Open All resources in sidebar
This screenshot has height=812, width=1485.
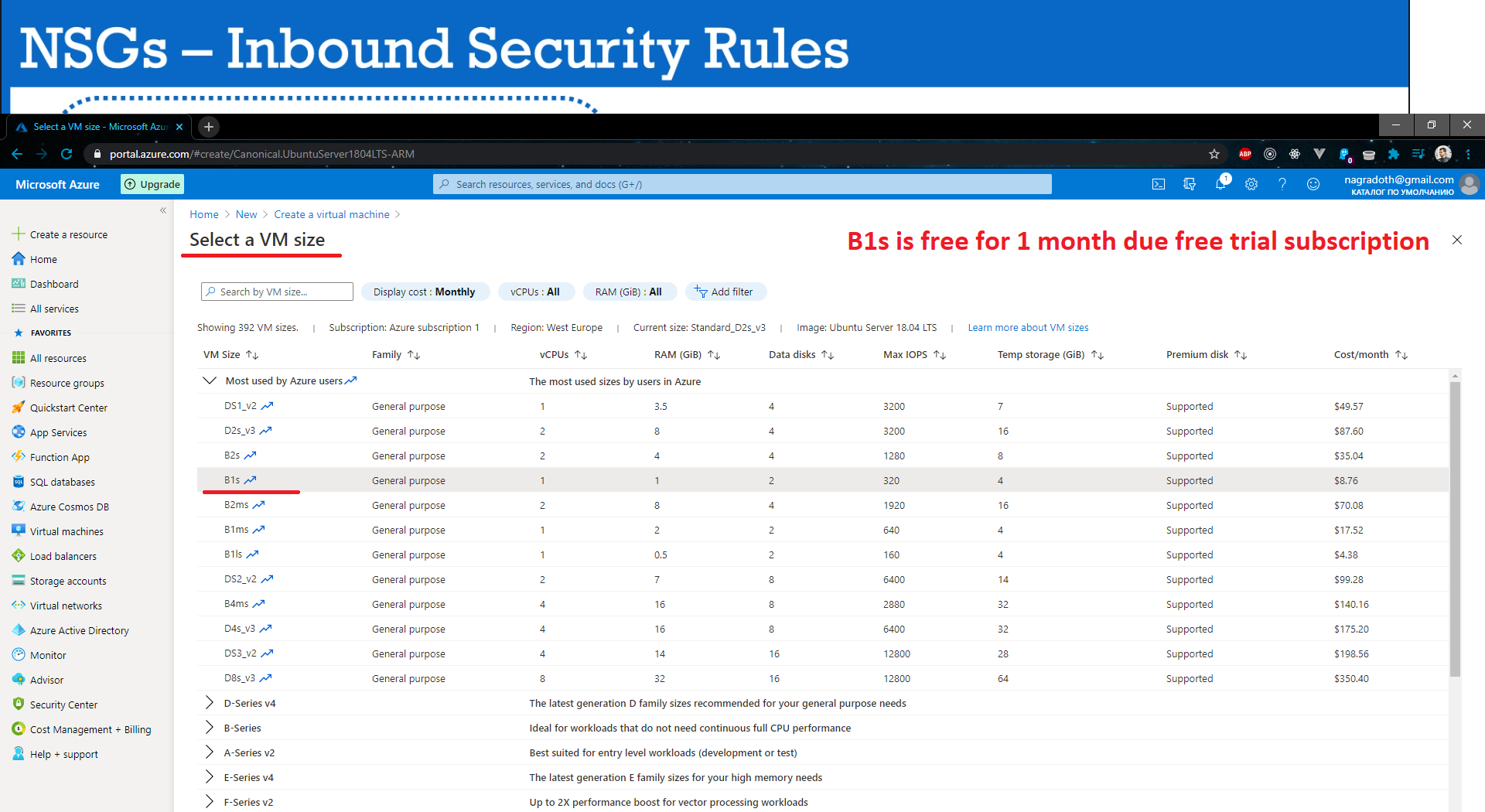[58, 358]
